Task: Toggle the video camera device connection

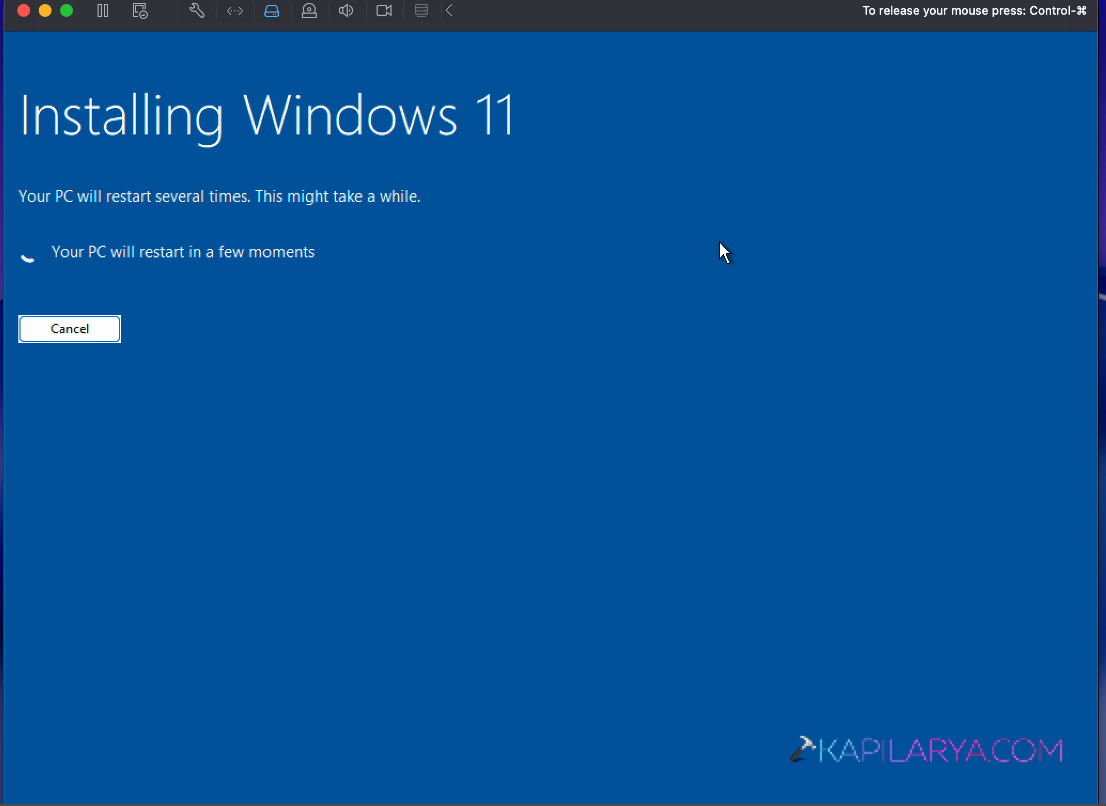Action: pos(384,11)
